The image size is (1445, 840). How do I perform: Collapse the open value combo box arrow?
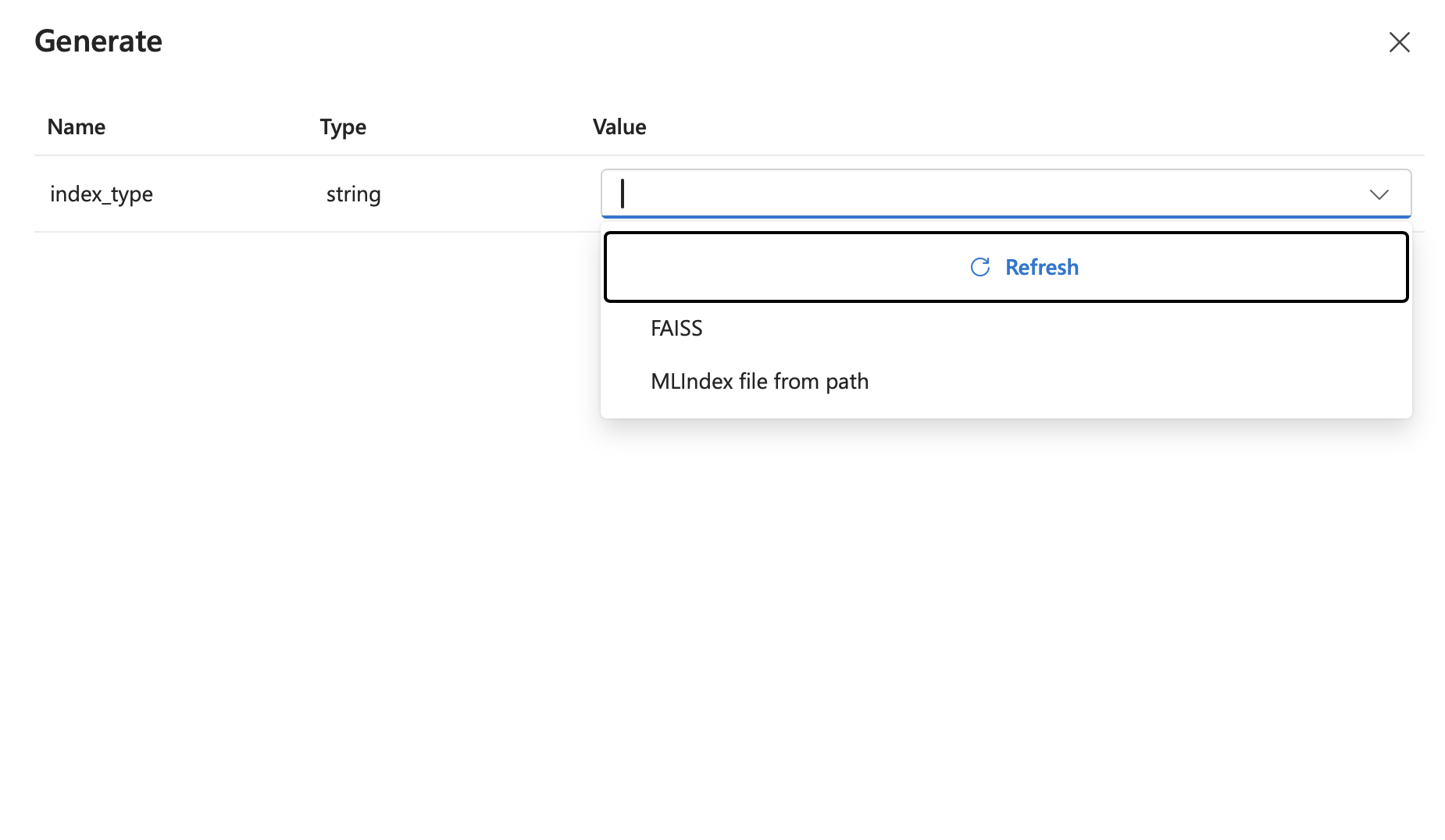[1379, 194]
